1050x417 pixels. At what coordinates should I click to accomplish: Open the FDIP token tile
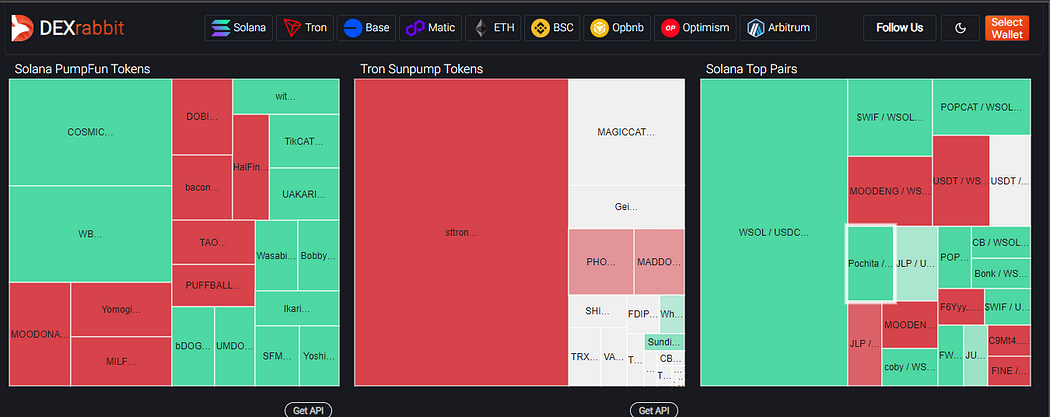(643, 315)
